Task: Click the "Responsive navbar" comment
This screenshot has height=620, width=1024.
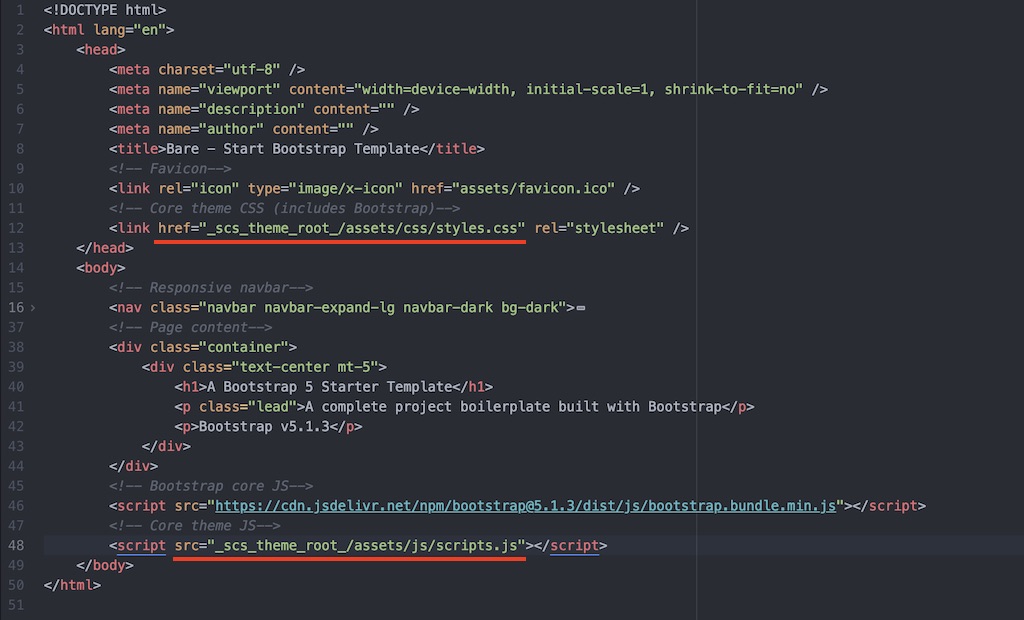Action: tap(211, 288)
